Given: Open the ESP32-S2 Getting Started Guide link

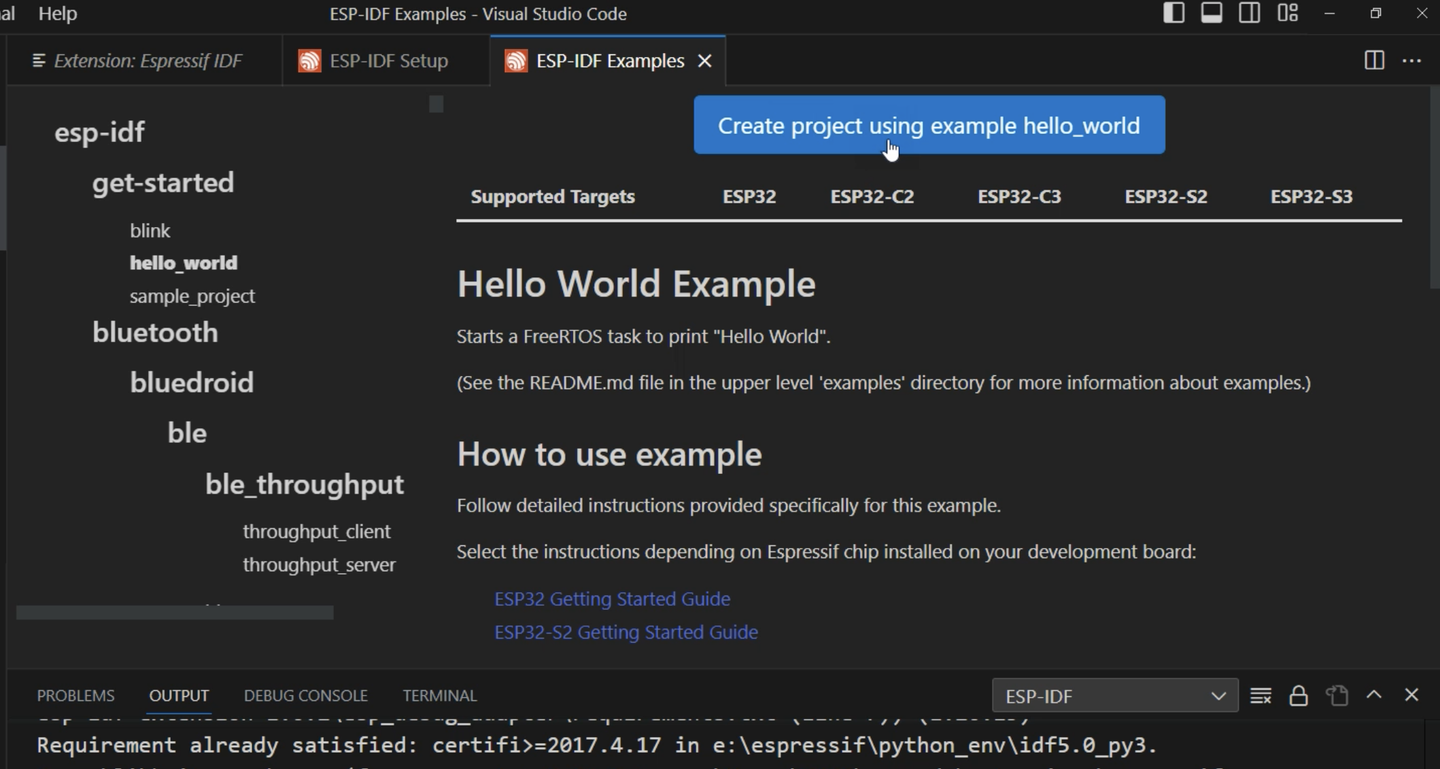Looking at the screenshot, I should 626,632.
